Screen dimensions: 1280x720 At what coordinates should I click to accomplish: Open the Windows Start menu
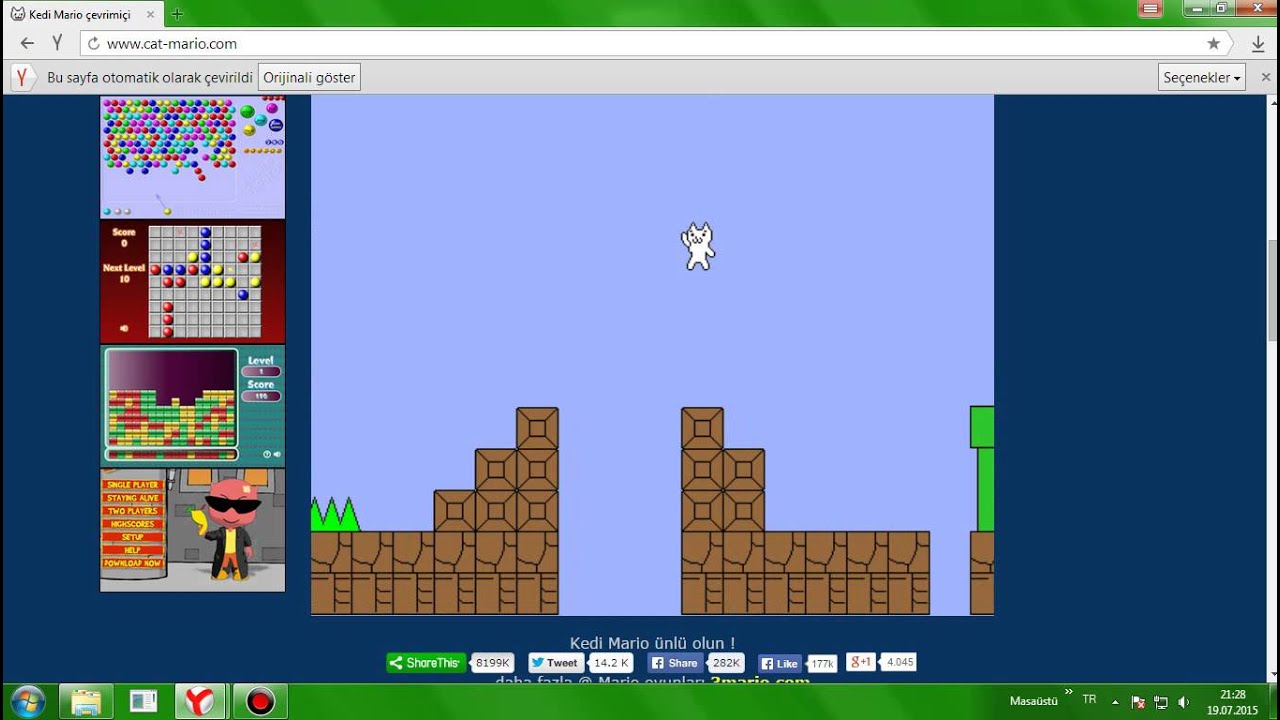click(x=26, y=701)
